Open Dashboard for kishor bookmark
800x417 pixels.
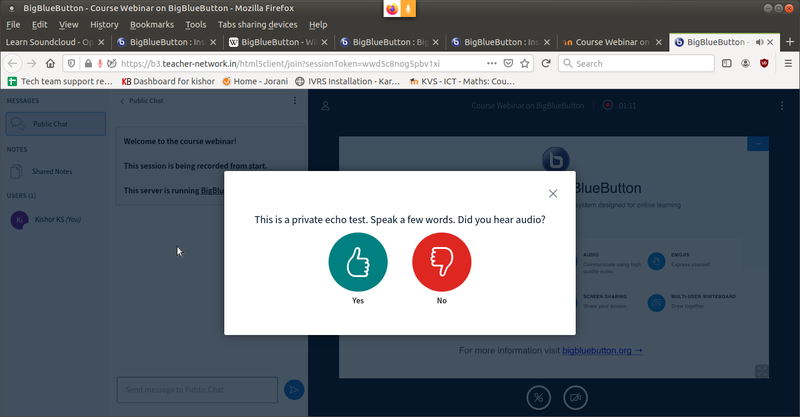click(168, 81)
